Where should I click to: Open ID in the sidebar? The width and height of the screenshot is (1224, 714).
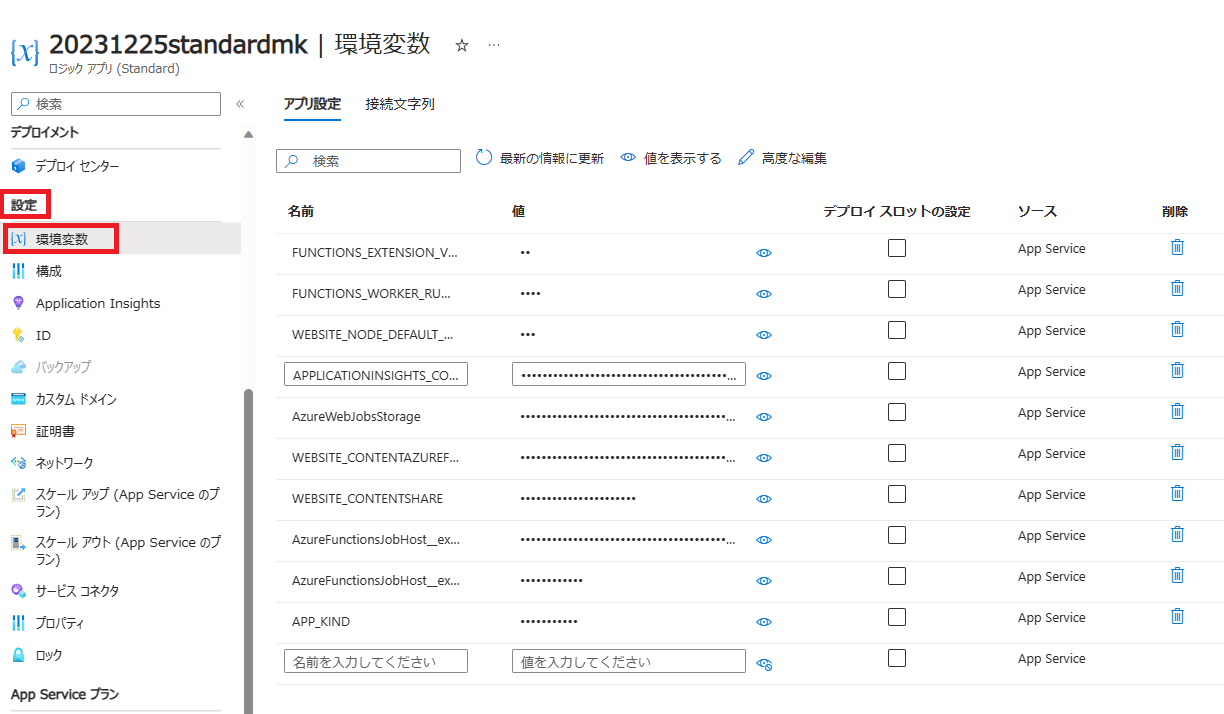tap(43, 335)
